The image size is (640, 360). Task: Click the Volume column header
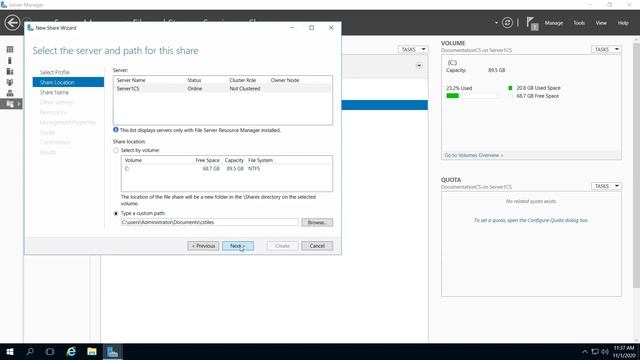(133, 160)
